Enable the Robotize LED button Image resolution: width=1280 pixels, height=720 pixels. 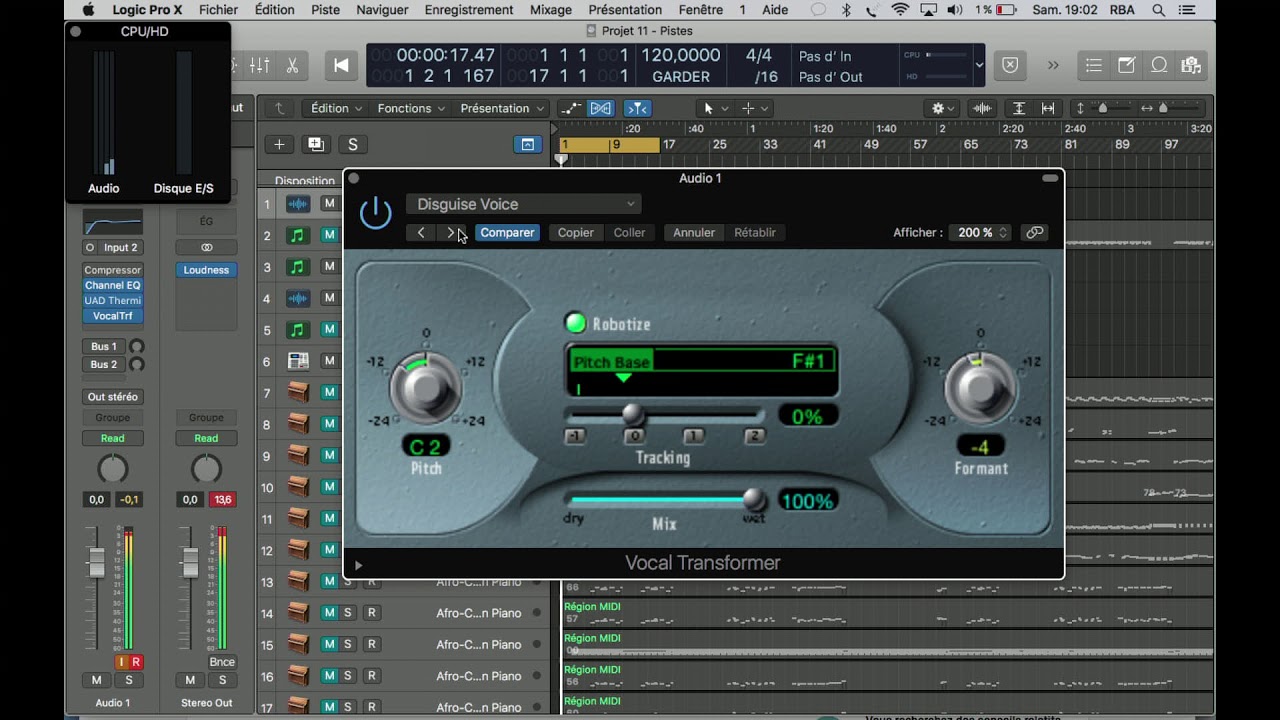[x=575, y=323]
